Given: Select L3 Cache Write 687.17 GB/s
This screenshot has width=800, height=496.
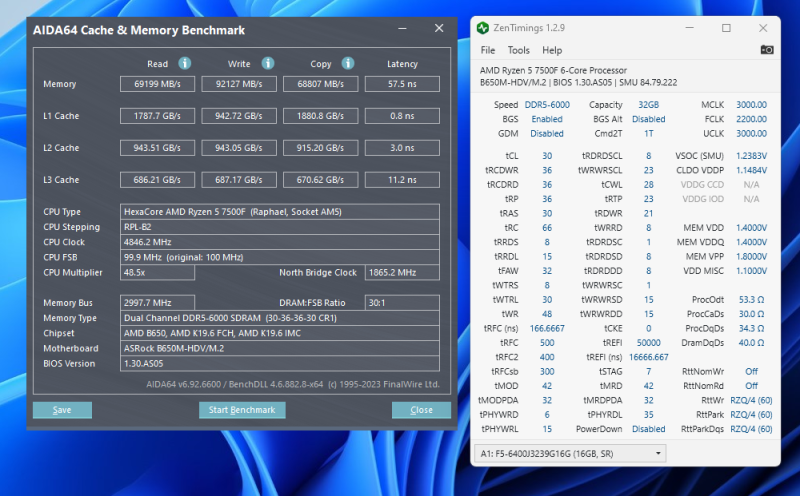Looking at the screenshot, I should pyautogui.click(x=239, y=180).
